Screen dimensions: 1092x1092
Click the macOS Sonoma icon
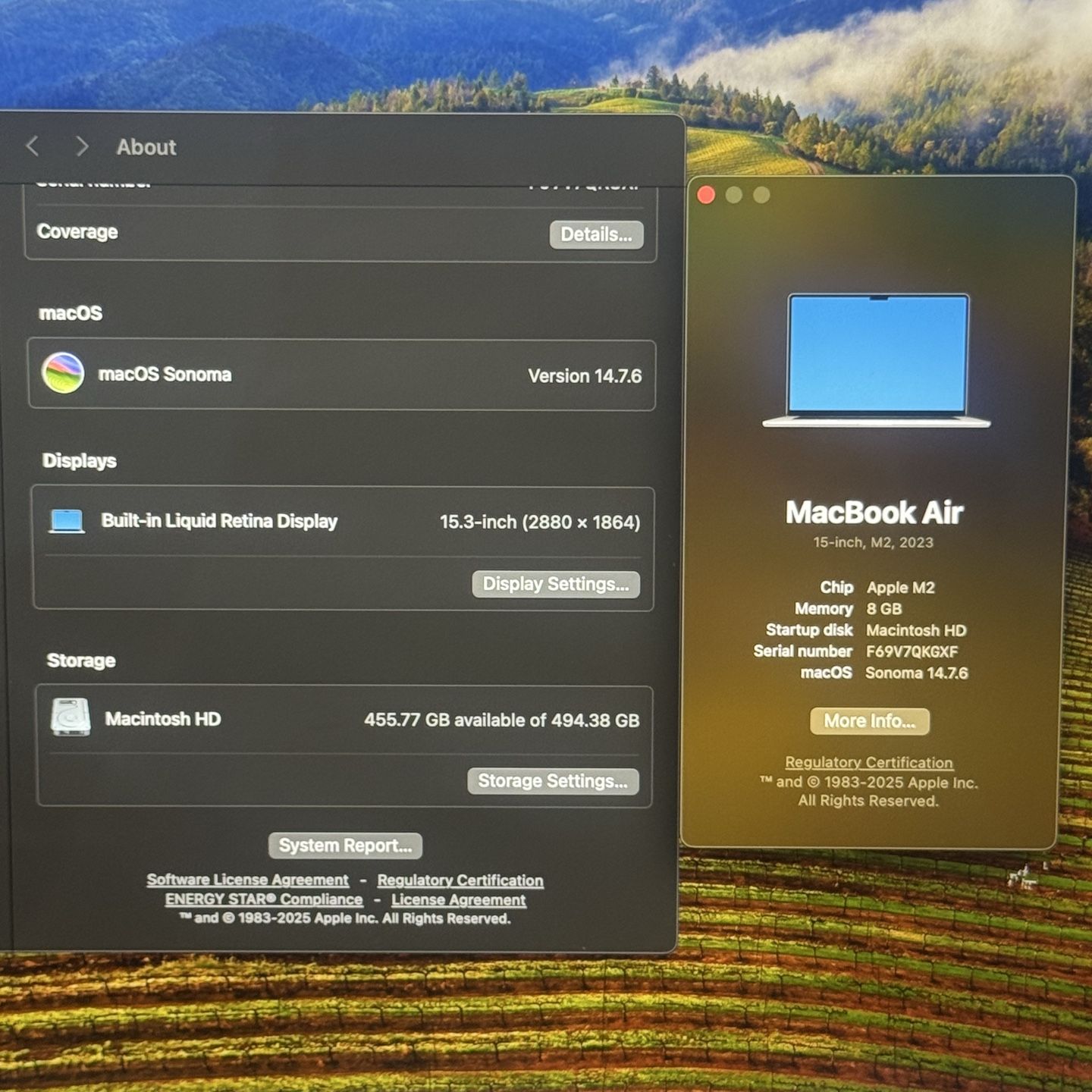pyautogui.click(x=63, y=373)
